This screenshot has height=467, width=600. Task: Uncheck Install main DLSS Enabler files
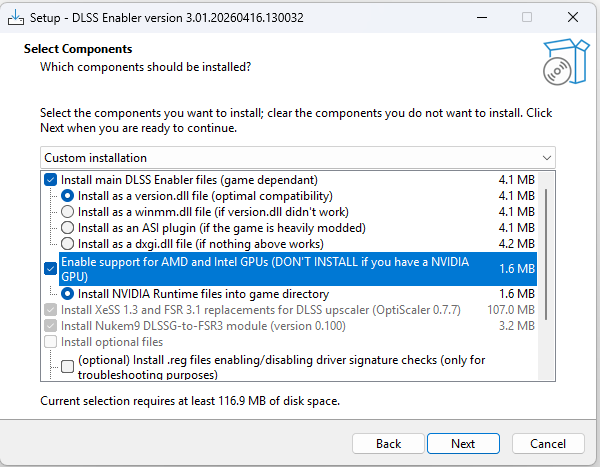pos(51,180)
